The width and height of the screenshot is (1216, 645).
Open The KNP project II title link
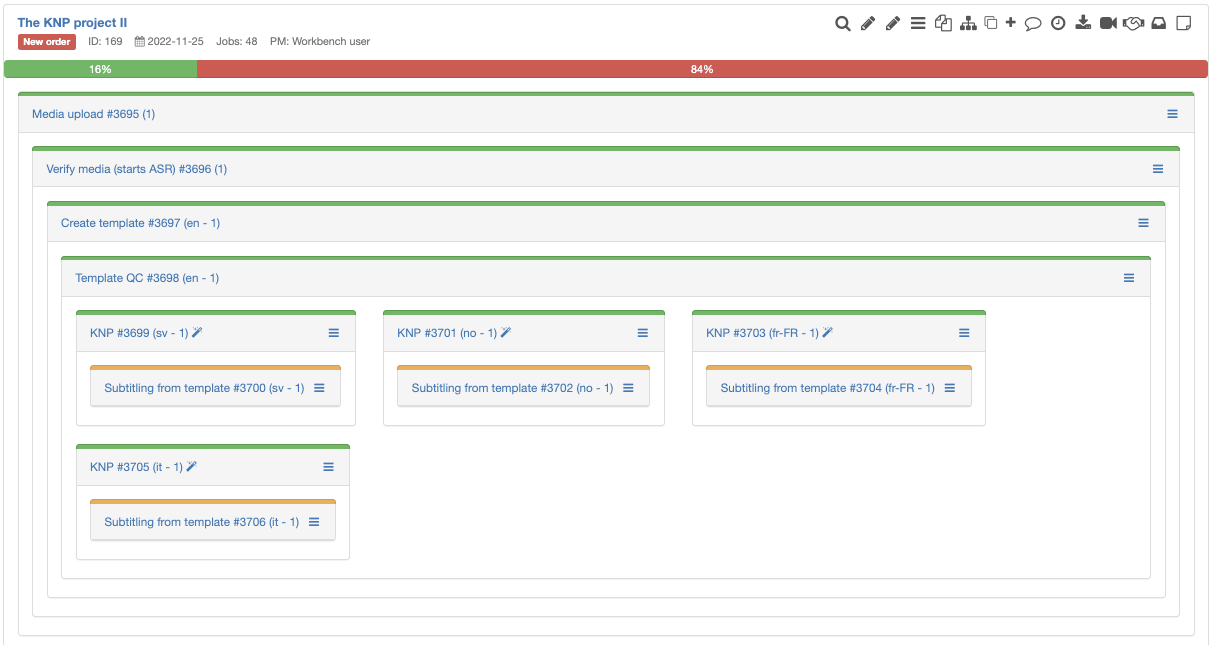72,23
